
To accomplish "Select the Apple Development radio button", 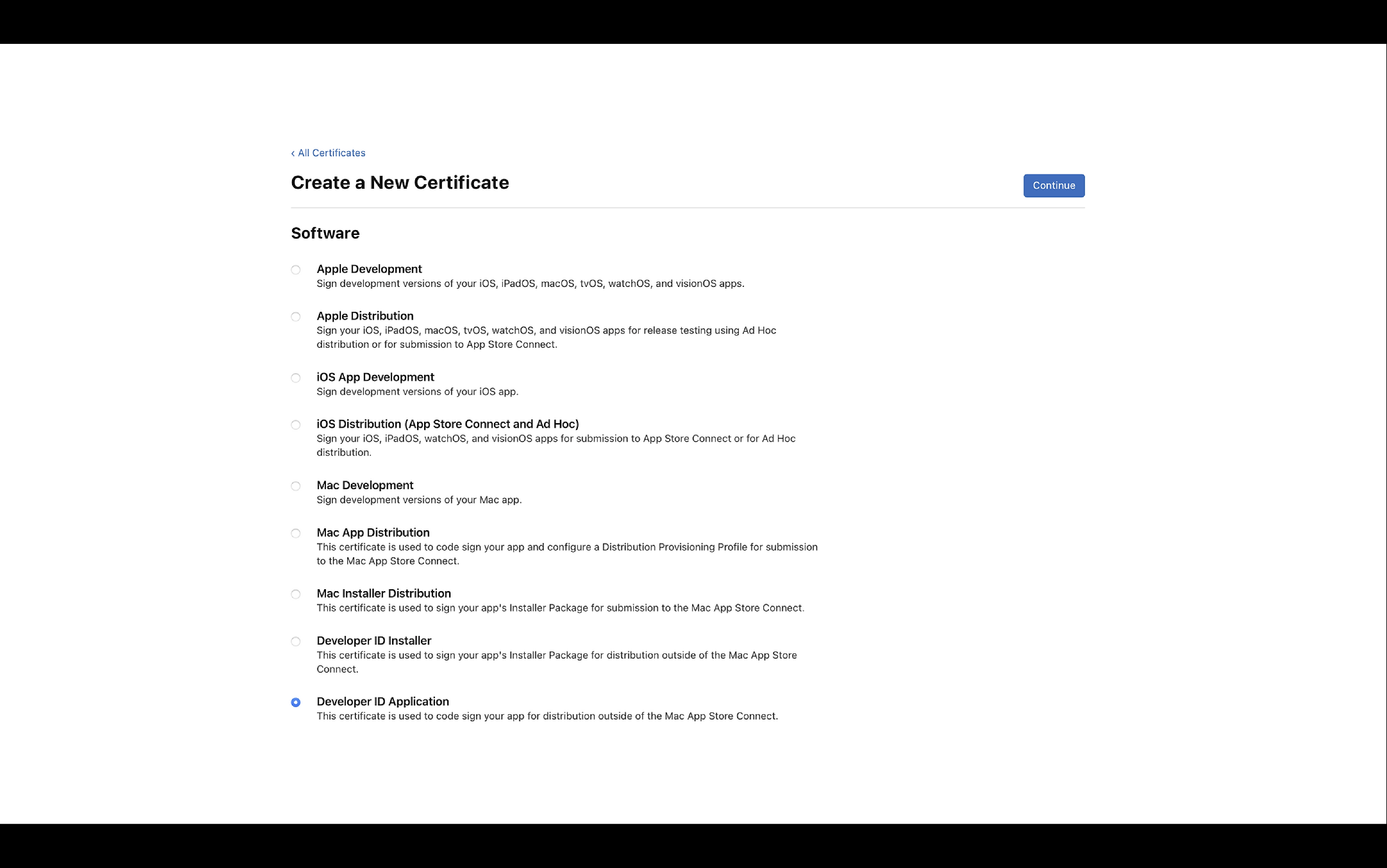I will pyautogui.click(x=296, y=270).
